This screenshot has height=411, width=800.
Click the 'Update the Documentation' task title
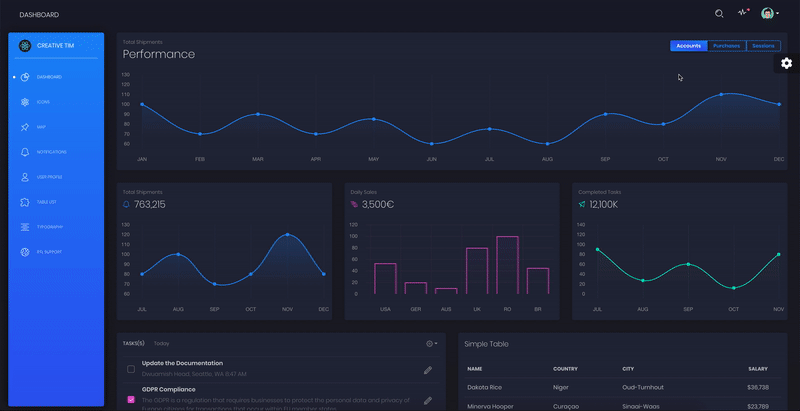pos(182,363)
